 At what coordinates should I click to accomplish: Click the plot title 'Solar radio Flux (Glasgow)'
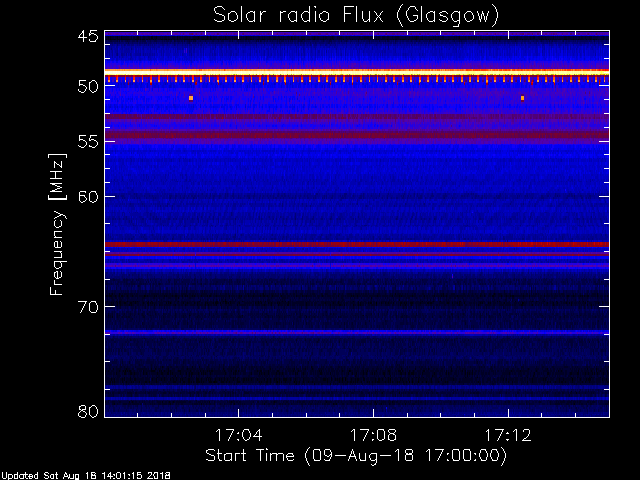click(x=356, y=16)
